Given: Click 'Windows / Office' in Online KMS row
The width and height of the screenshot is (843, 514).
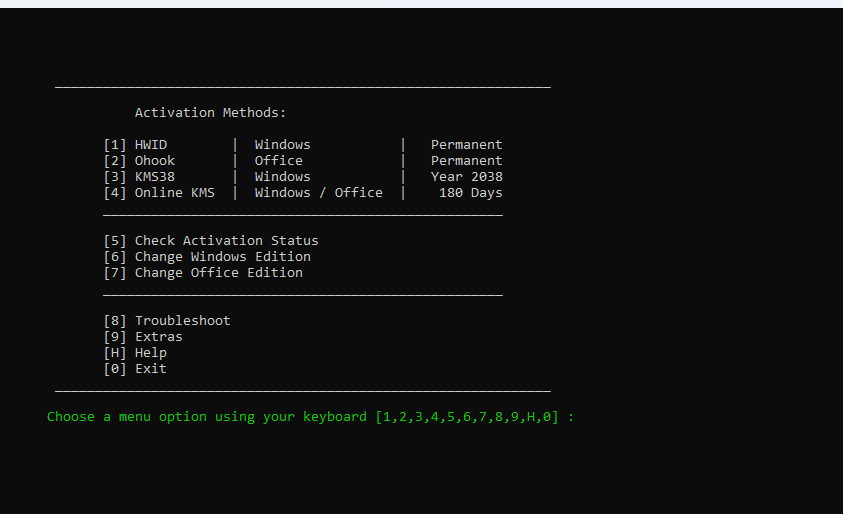Looking at the screenshot, I should coord(319,193).
